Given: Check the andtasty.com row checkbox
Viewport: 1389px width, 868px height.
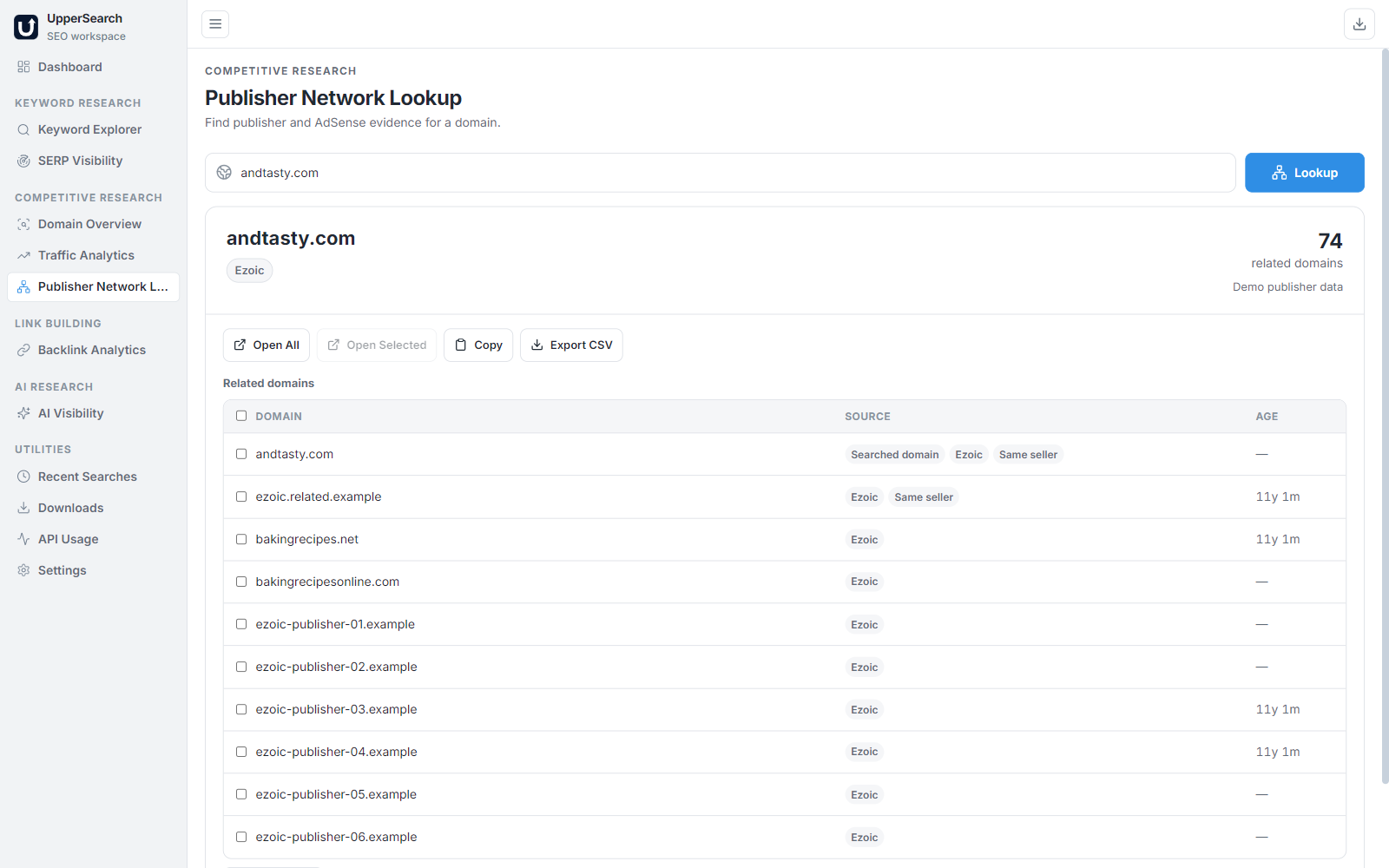Looking at the screenshot, I should coord(241,454).
